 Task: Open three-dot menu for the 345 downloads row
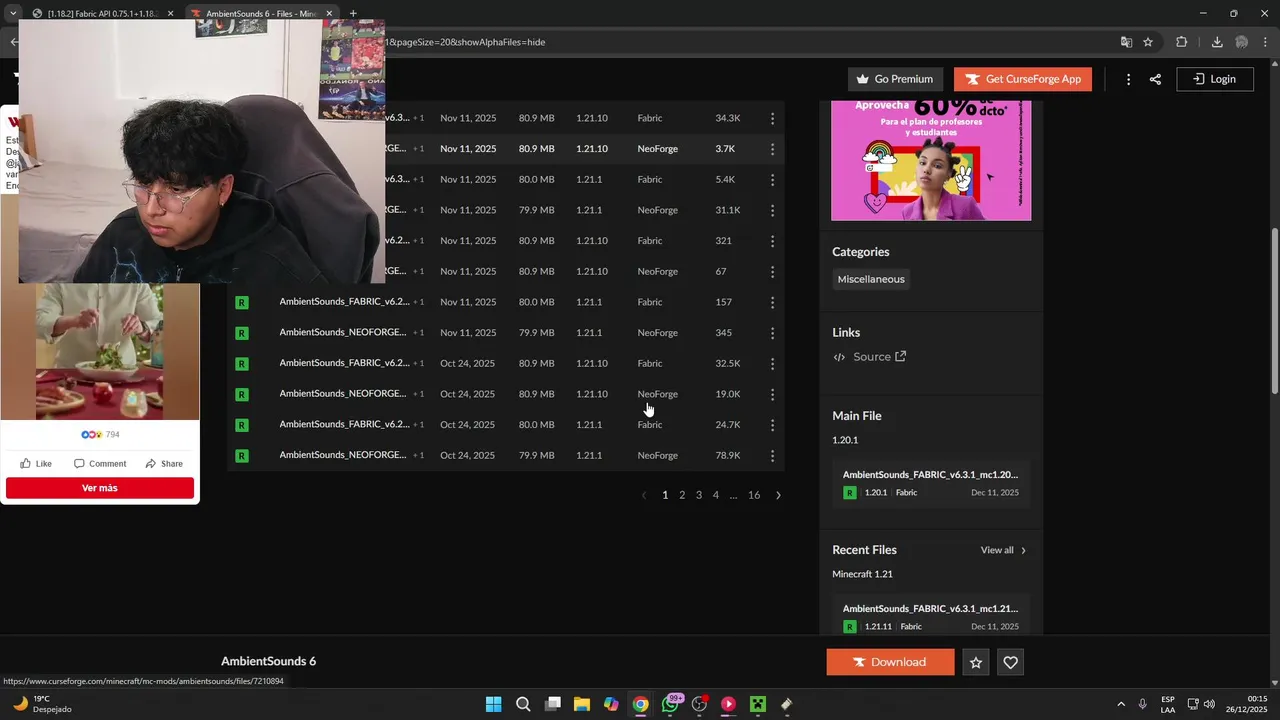point(772,333)
